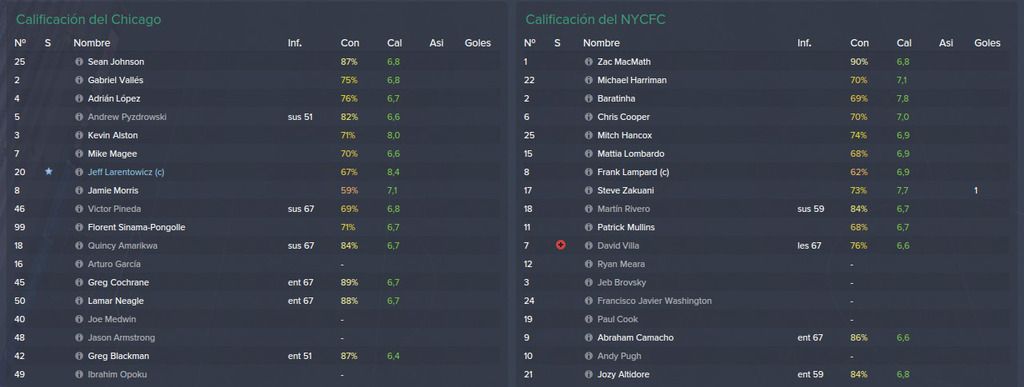Sort Chicago table by Cal column
This screenshot has width=1024, height=387.
[394, 43]
